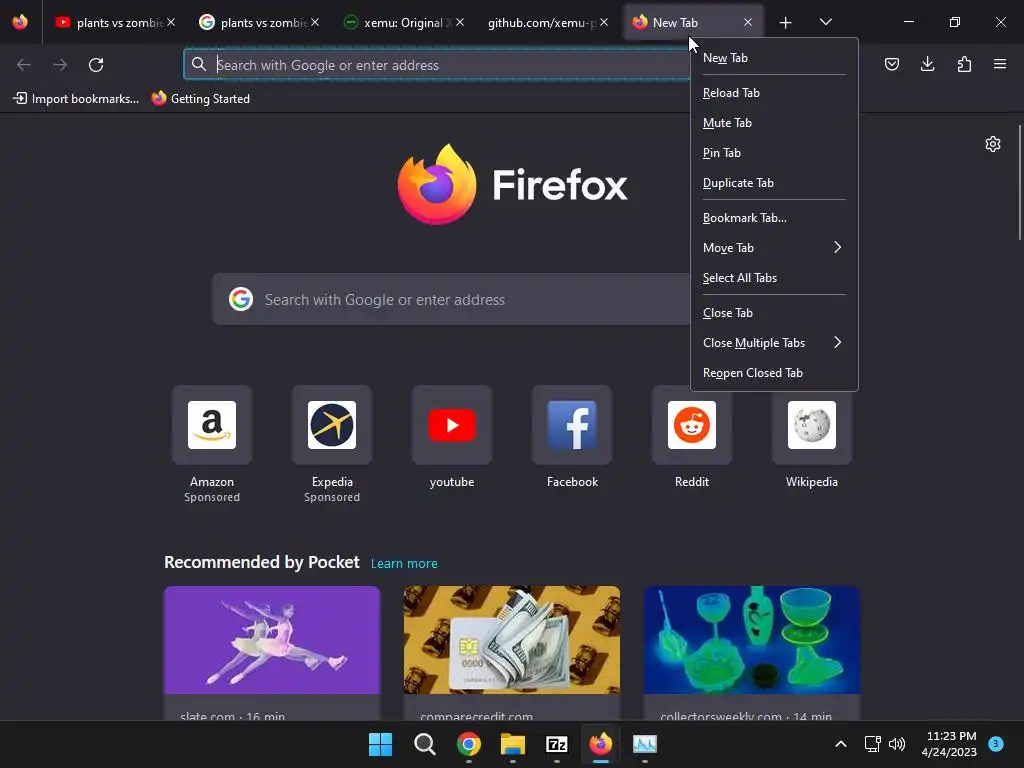1024x768 pixels.
Task: Choose Reload Tab in the context menu
Action: point(774,93)
